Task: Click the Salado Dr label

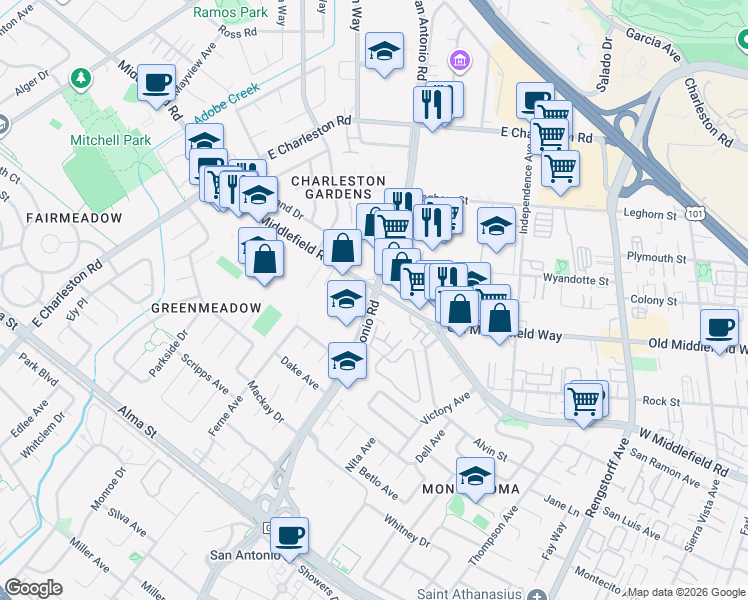Action: pyautogui.click(x=604, y=64)
